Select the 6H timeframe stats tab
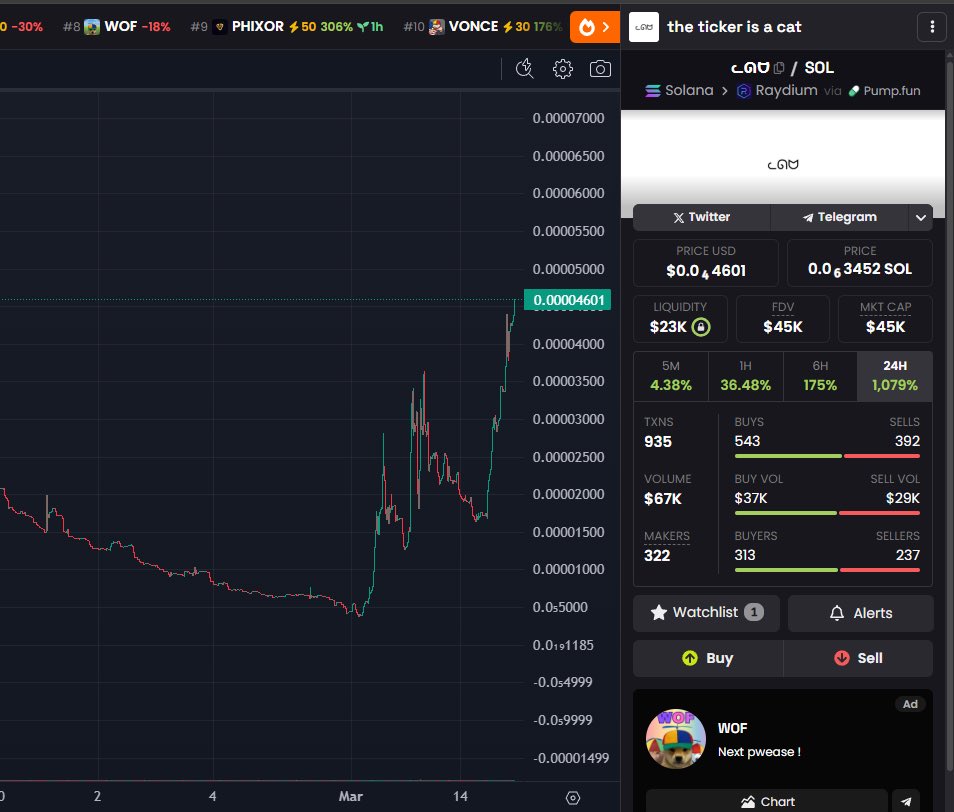954x812 pixels. (820, 376)
